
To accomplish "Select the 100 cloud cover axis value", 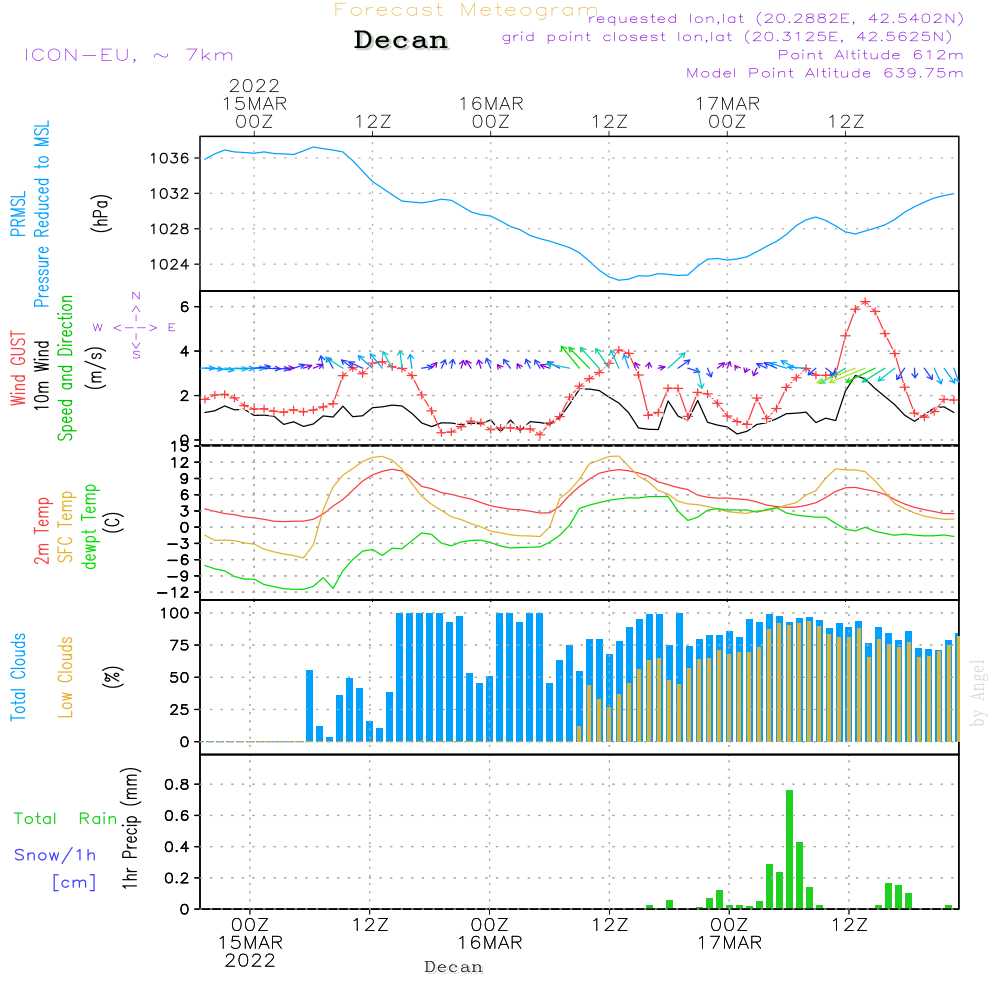I will point(175,614).
